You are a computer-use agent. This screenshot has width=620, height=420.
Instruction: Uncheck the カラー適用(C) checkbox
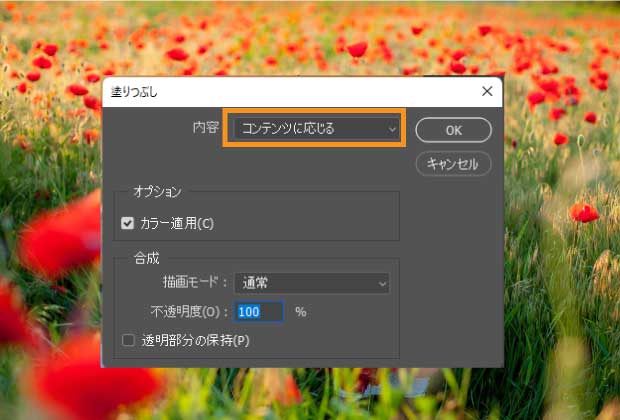[x=127, y=223]
